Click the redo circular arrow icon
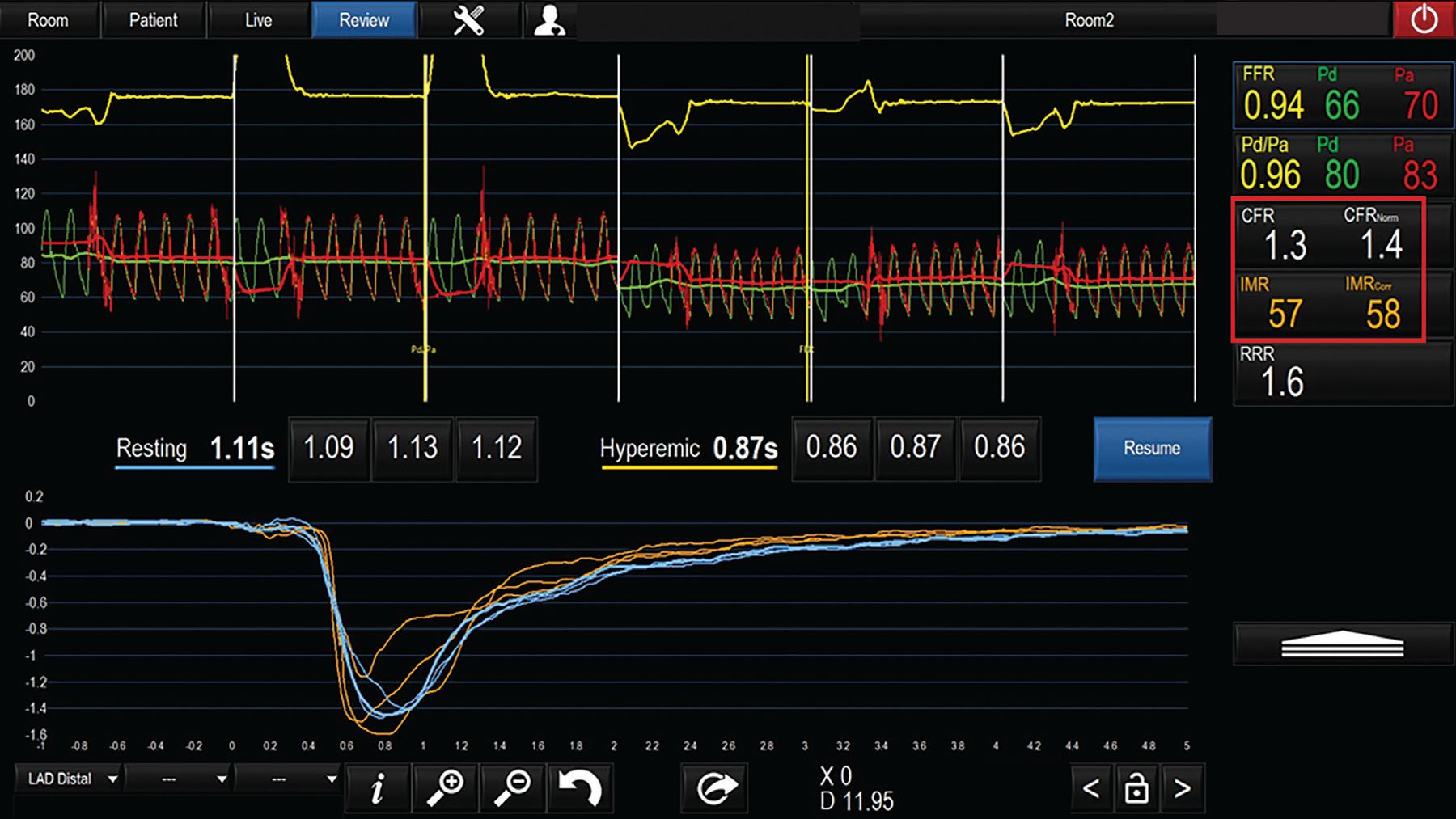1456x819 pixels. (715, 787)
